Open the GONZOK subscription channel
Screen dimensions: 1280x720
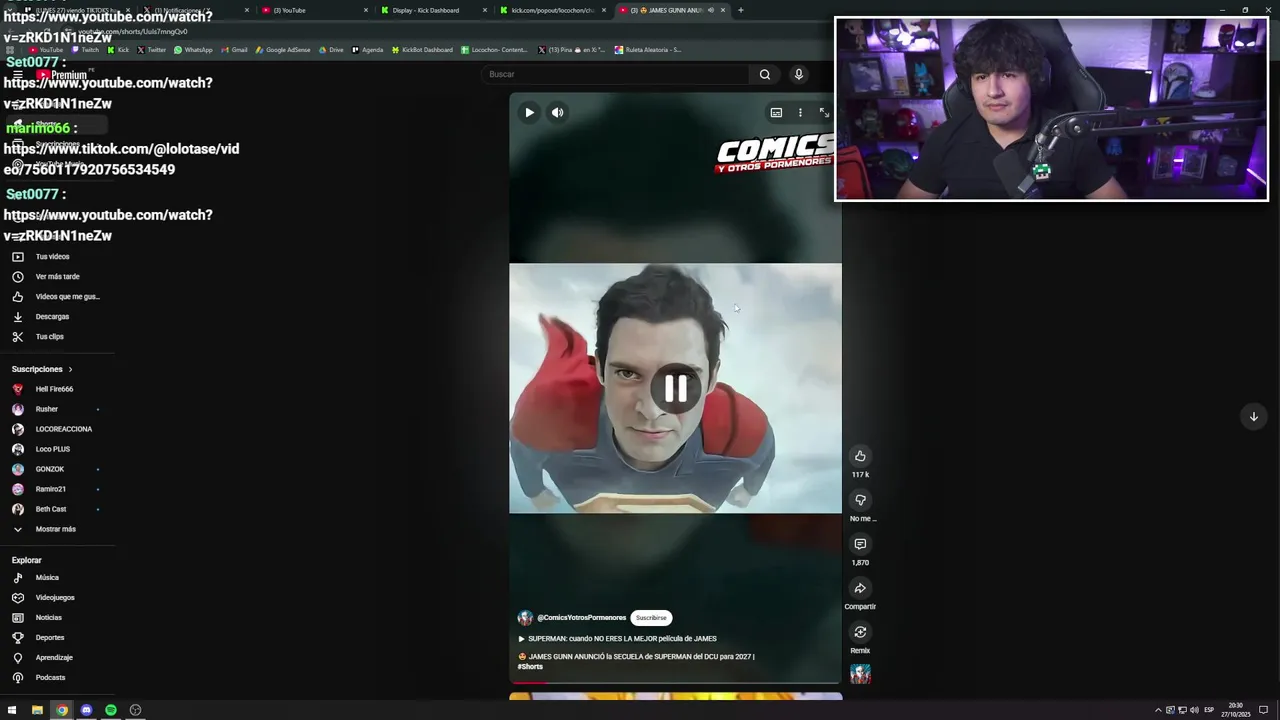click(50, 469)
